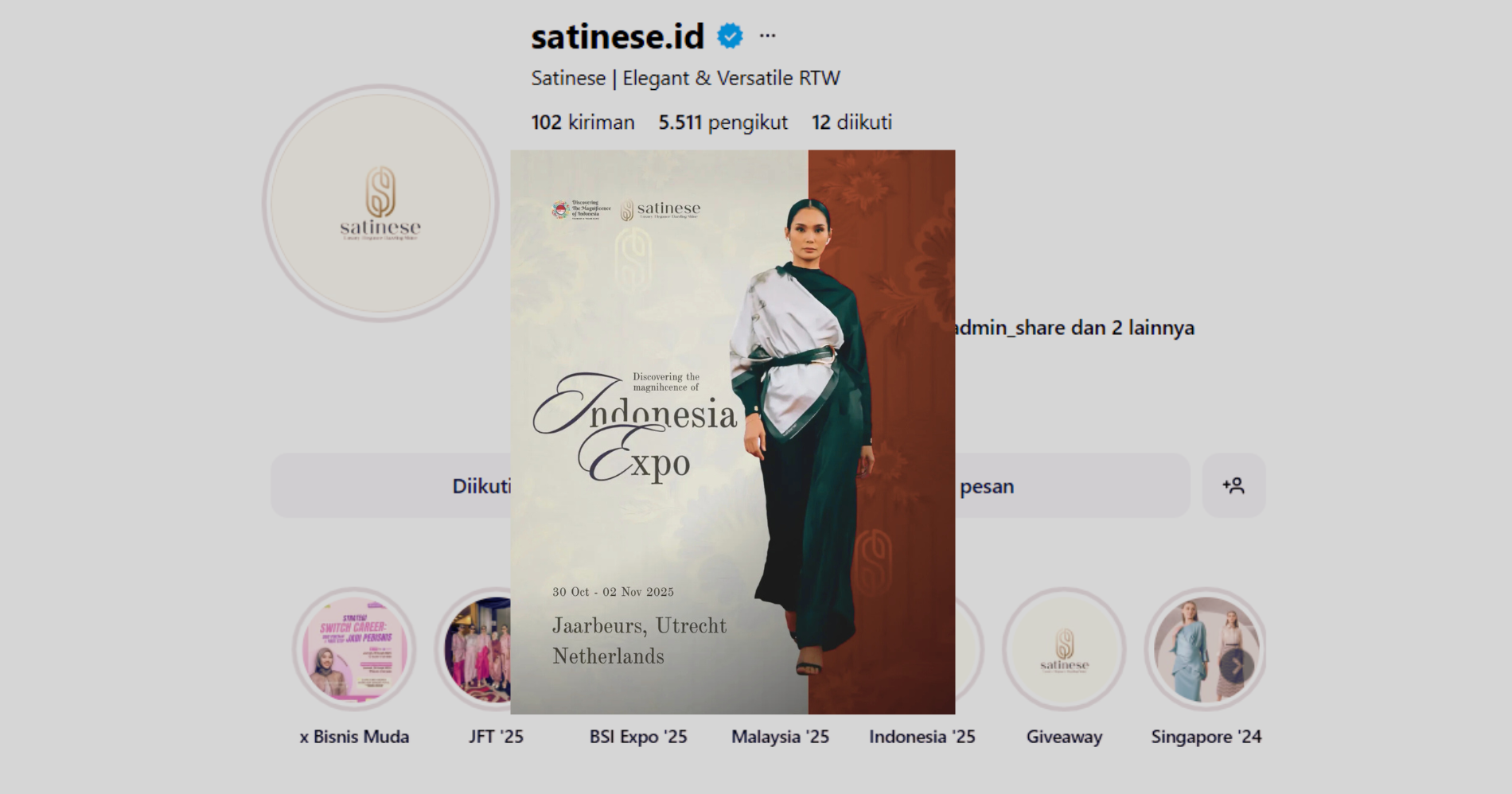Viewport: 1512px width, 794px height.
Task: View the 102 kiriman posts count
Action: (583, 123)
